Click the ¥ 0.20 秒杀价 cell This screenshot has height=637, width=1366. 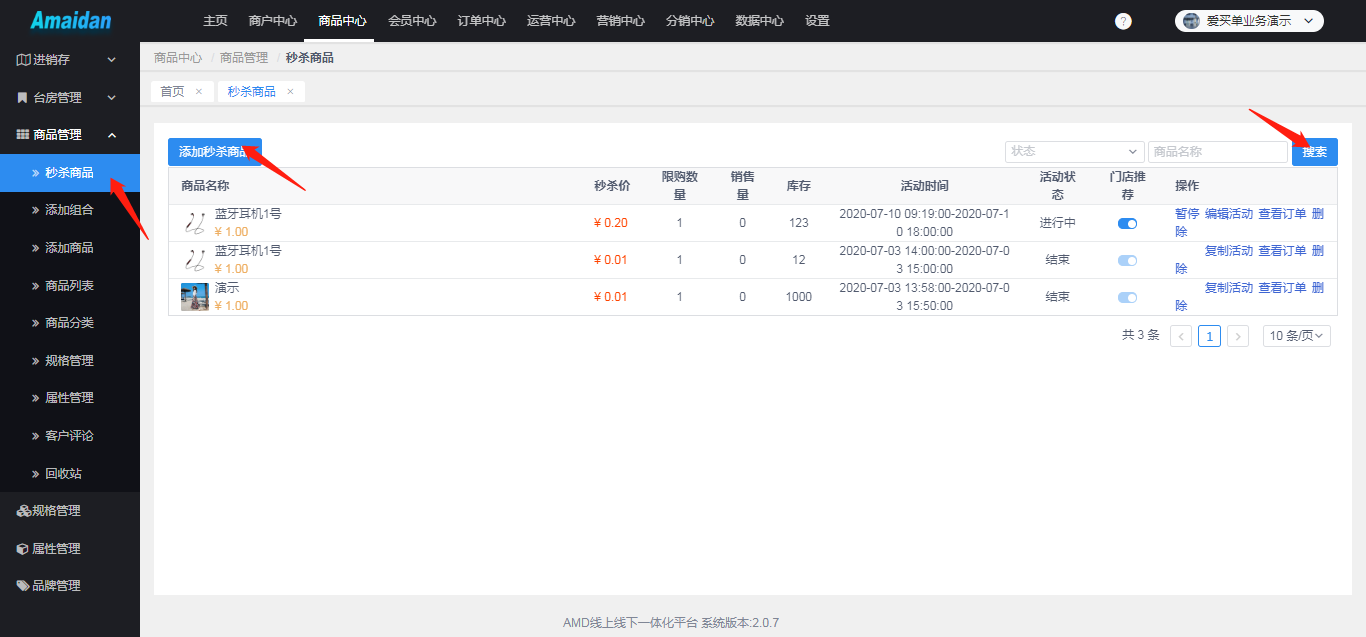611,223
